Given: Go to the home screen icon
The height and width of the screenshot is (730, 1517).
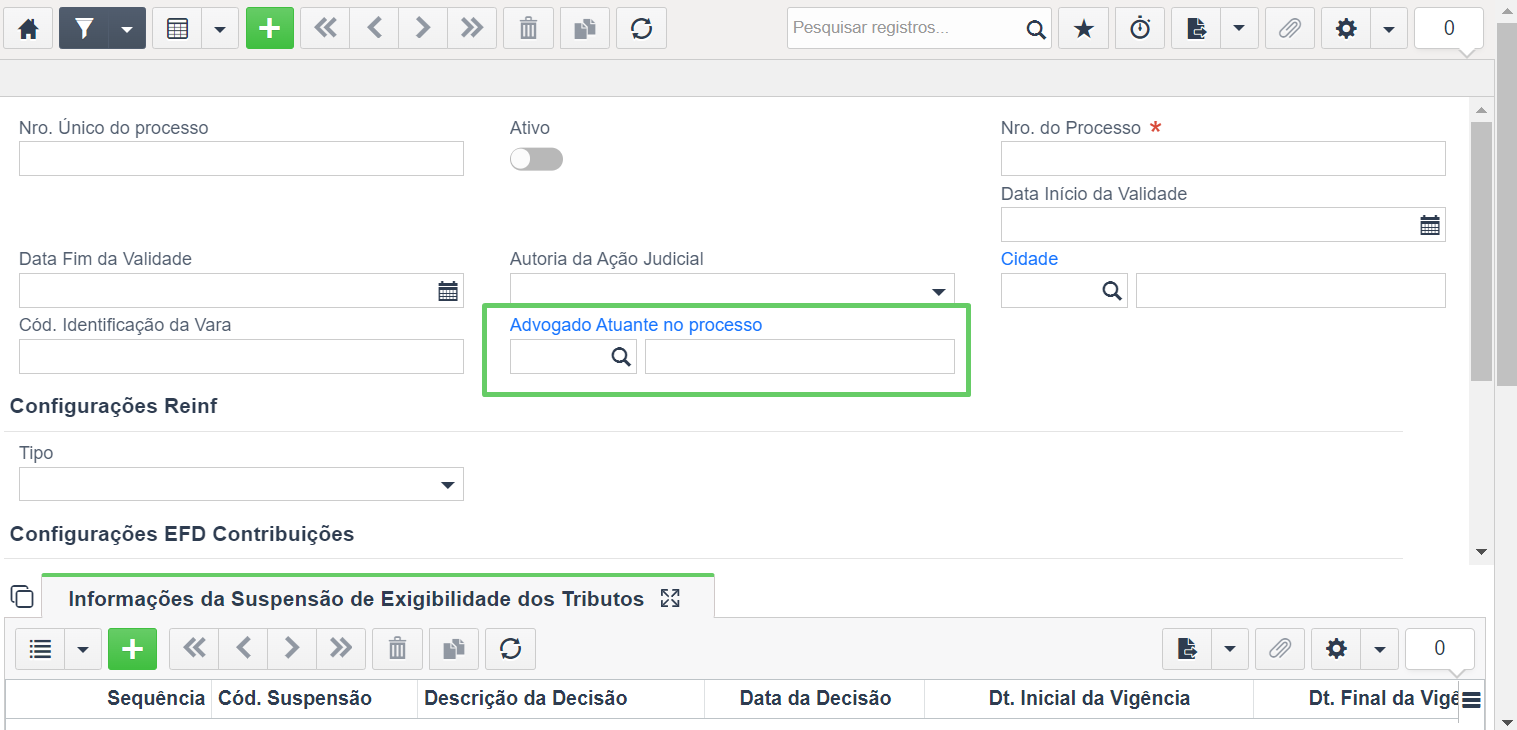Looking at the screenshot, I should pyautogui.click(x=29, y=28).
